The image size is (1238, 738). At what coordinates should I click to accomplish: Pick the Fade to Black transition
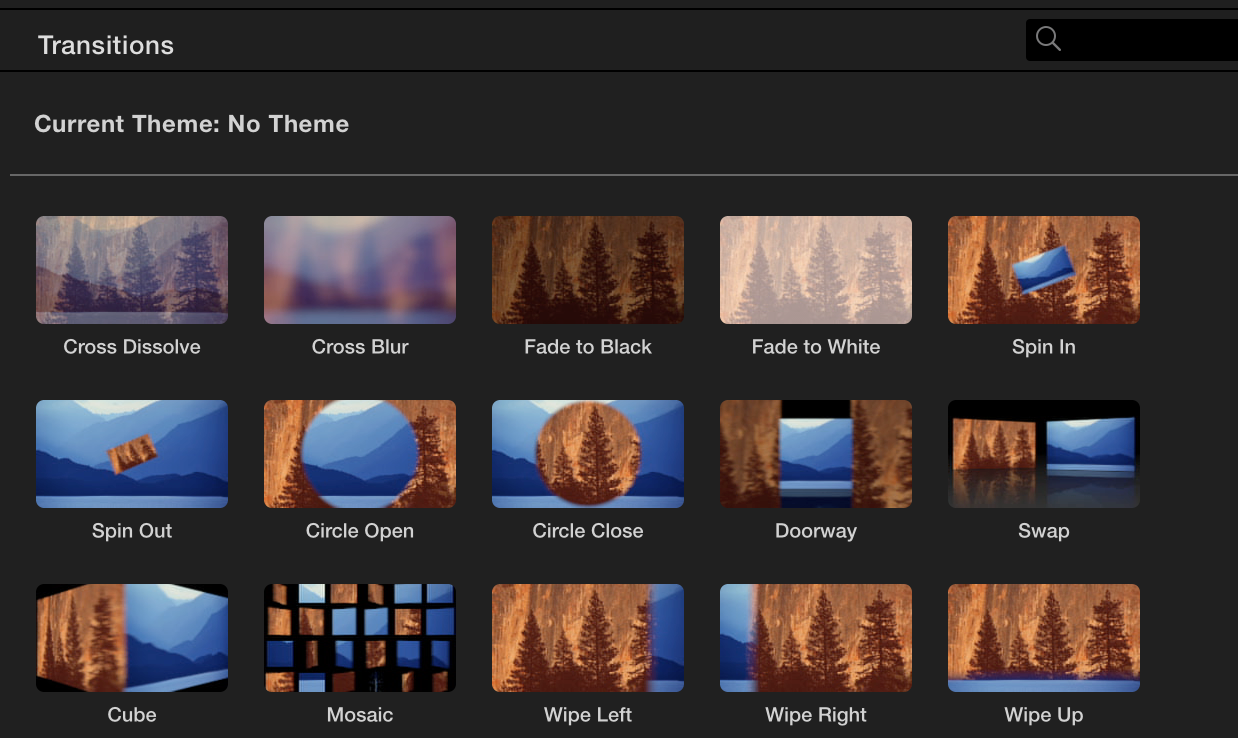588,270
